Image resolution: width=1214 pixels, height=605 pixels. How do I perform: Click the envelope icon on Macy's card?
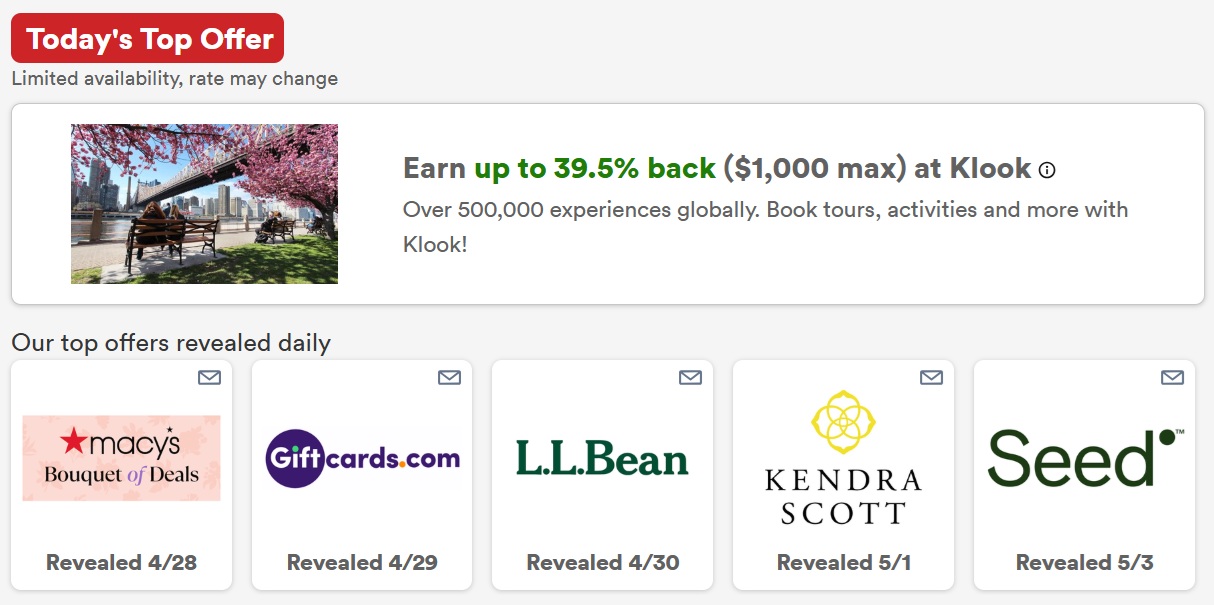209,377
